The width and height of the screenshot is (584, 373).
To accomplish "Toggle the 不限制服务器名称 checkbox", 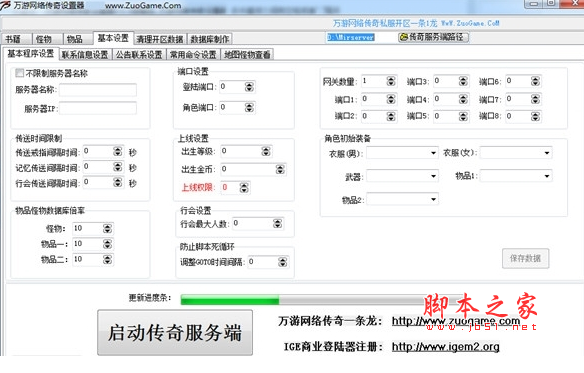I will click(19, 73).
